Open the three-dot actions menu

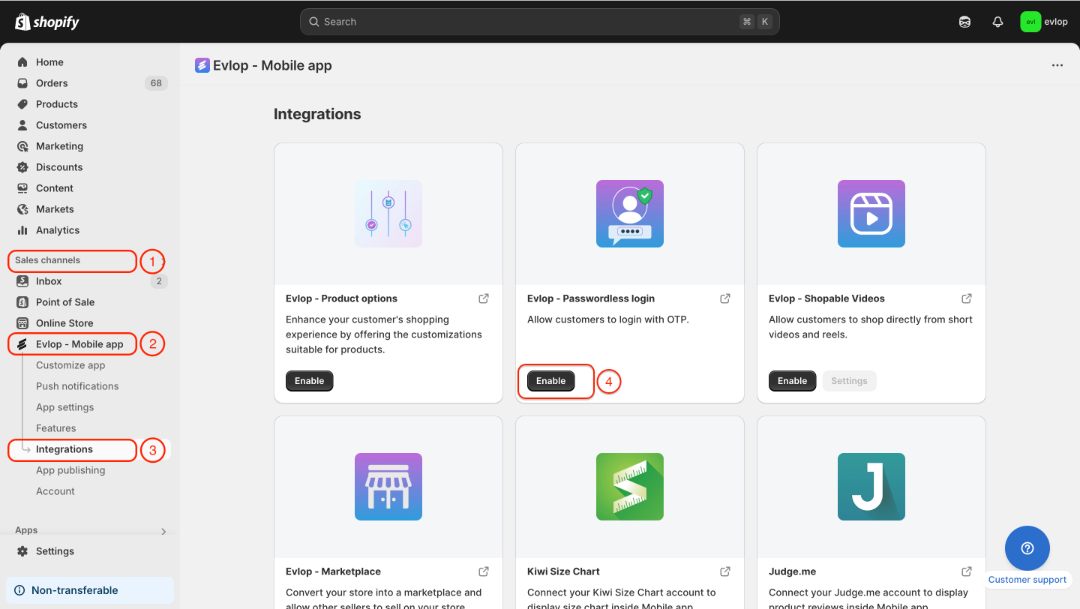(1057, 65)
